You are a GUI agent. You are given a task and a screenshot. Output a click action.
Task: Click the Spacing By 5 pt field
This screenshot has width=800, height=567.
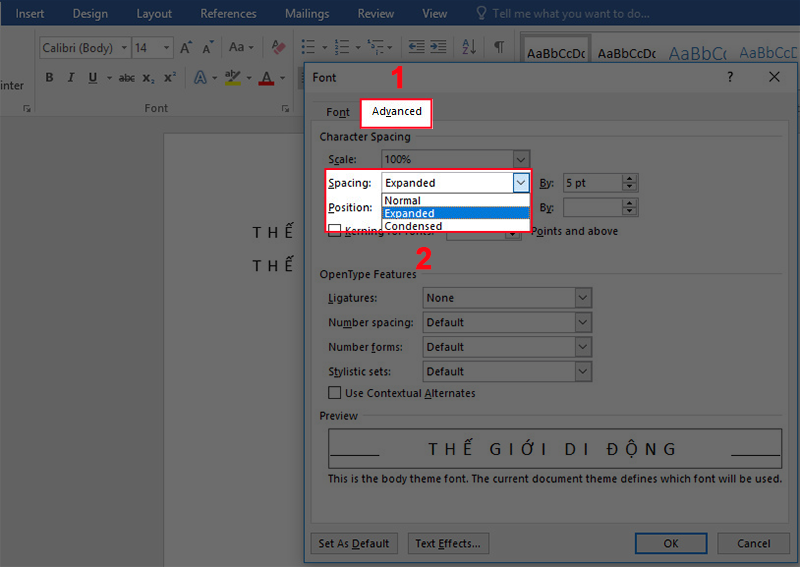pyautogui.click(x=593, y=183)
